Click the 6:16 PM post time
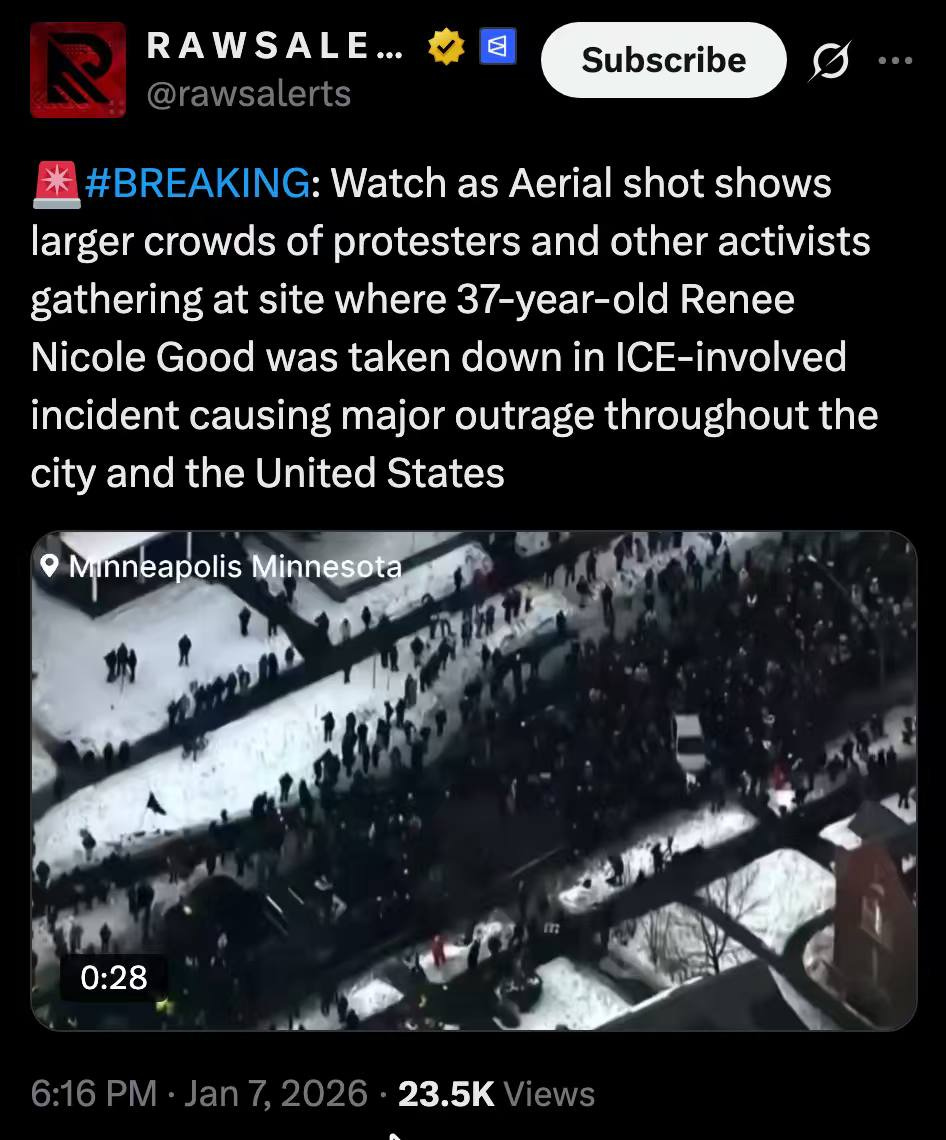This screenshot has width=946, height=1140. point(94,1093)
